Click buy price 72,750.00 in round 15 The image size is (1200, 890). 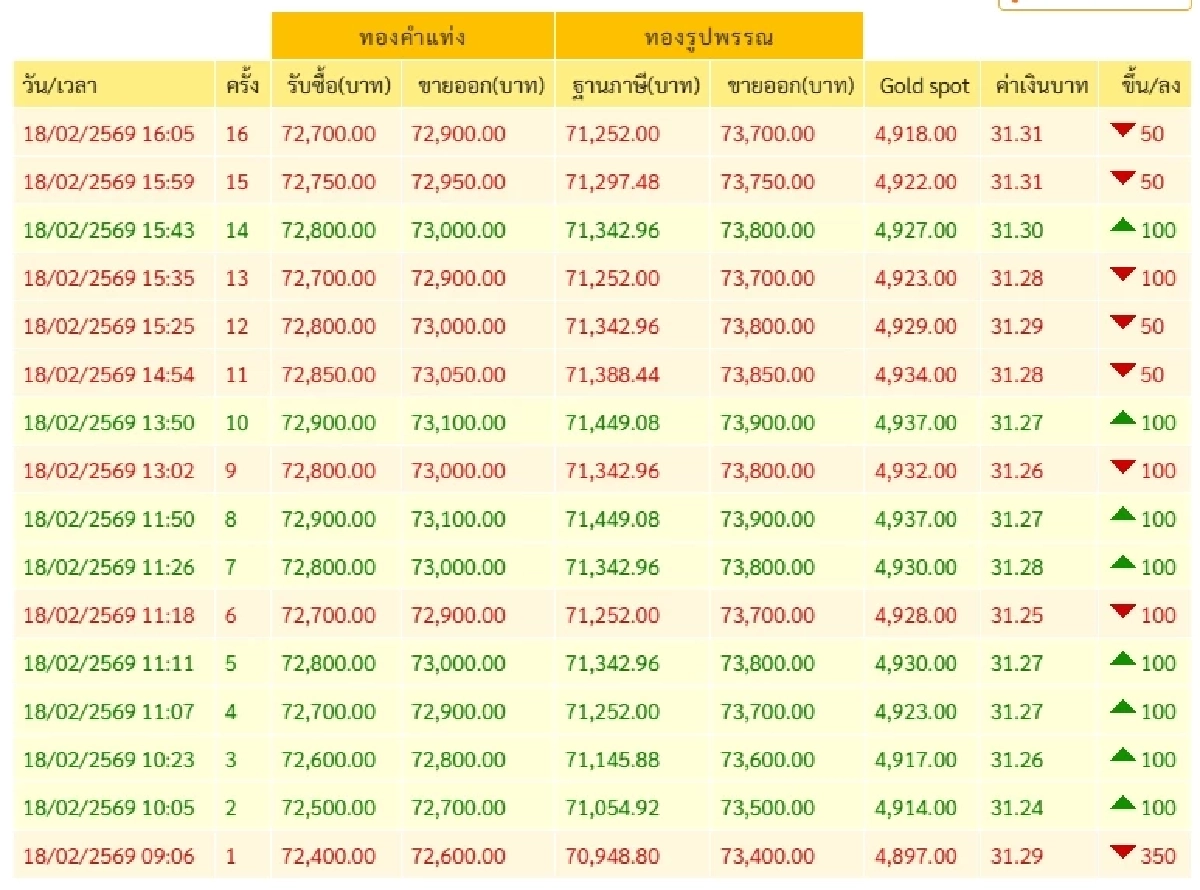tap(329, 182)
